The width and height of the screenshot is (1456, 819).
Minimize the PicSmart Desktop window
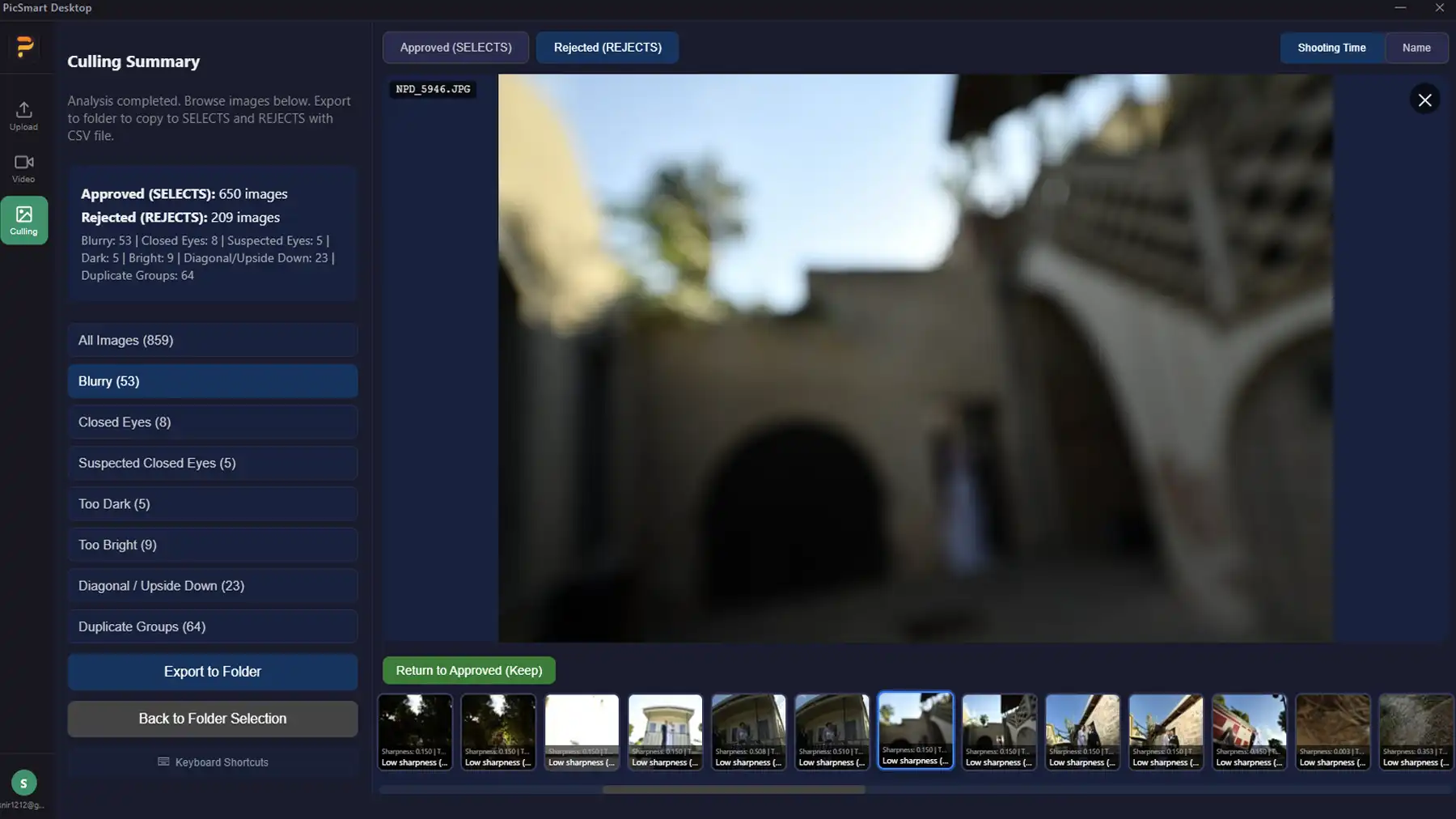tap(1400, 8)
